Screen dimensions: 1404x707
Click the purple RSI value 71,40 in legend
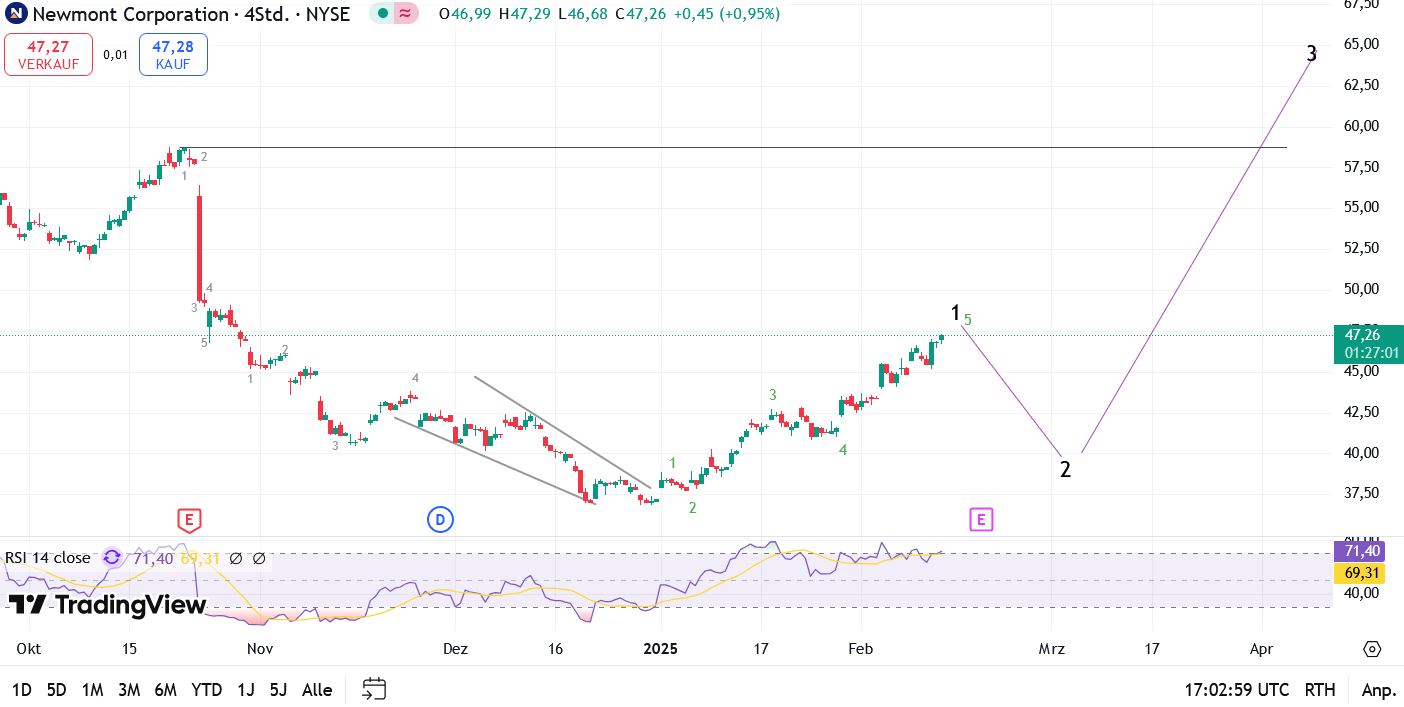[x=153, y=558]
